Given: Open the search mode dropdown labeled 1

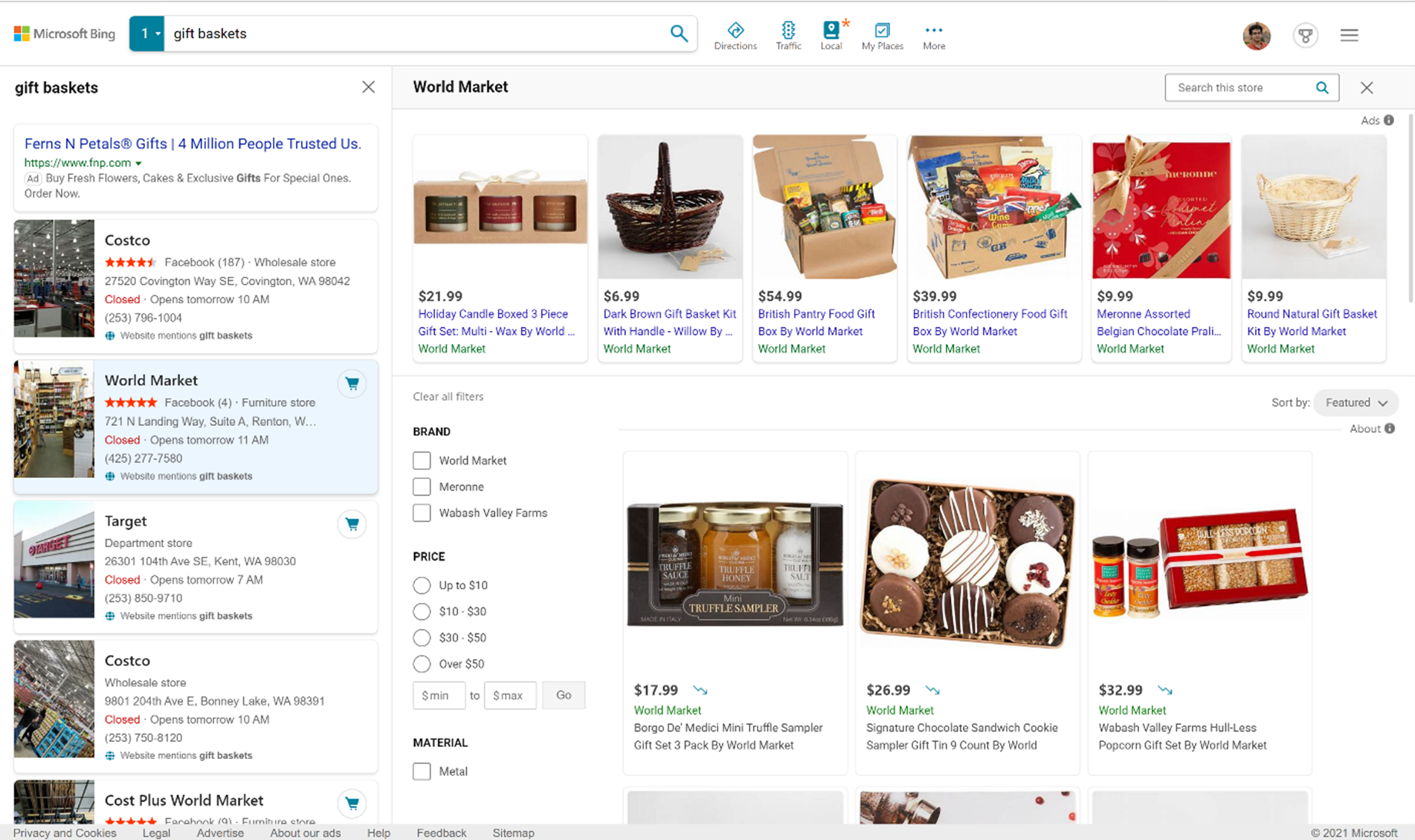Looking at the screenshot, I should (x=146, y=33).
